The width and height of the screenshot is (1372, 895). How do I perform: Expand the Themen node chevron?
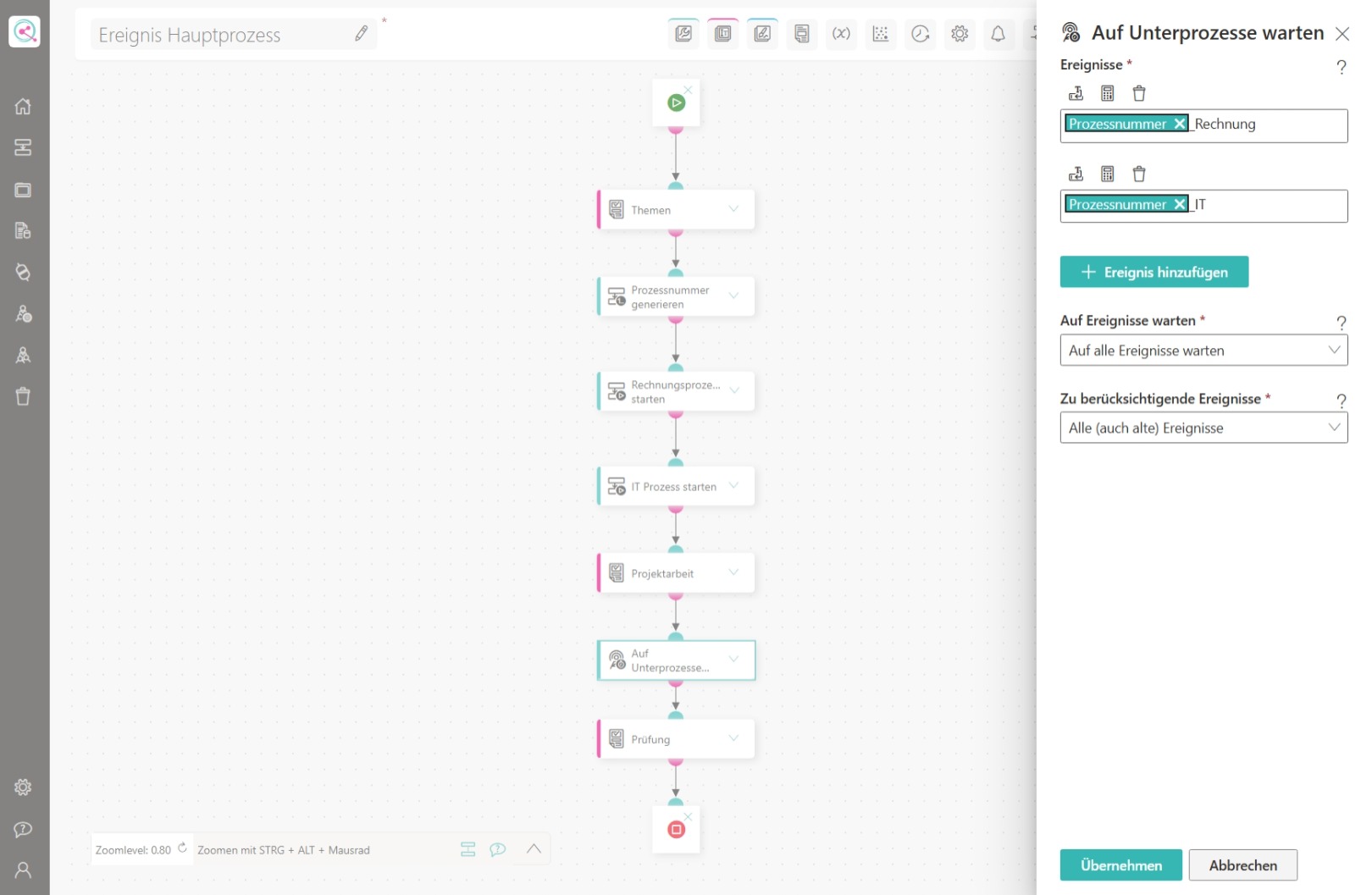733,209
